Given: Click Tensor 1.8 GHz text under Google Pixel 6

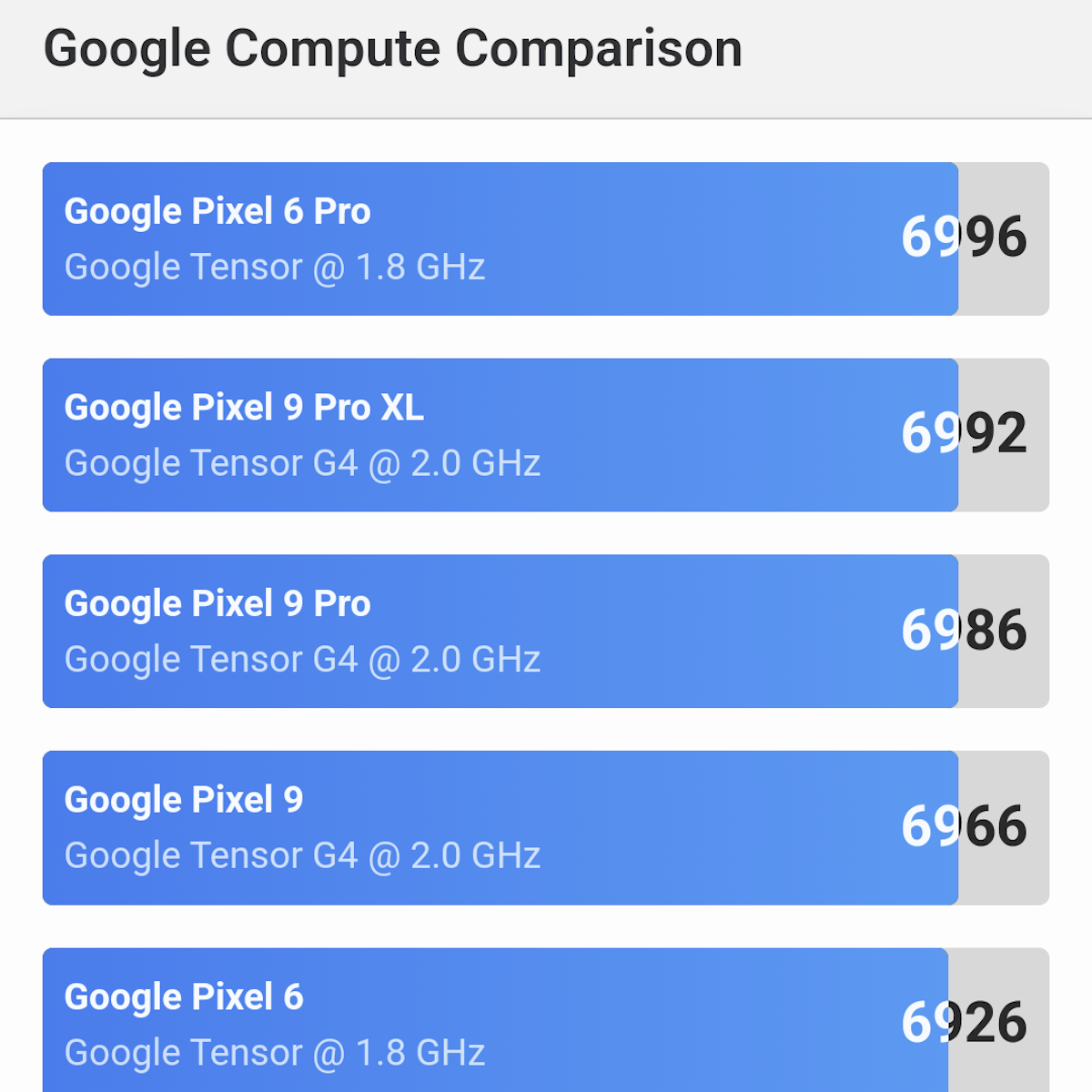Looking at the screenshot, I should pos(274,1053).
